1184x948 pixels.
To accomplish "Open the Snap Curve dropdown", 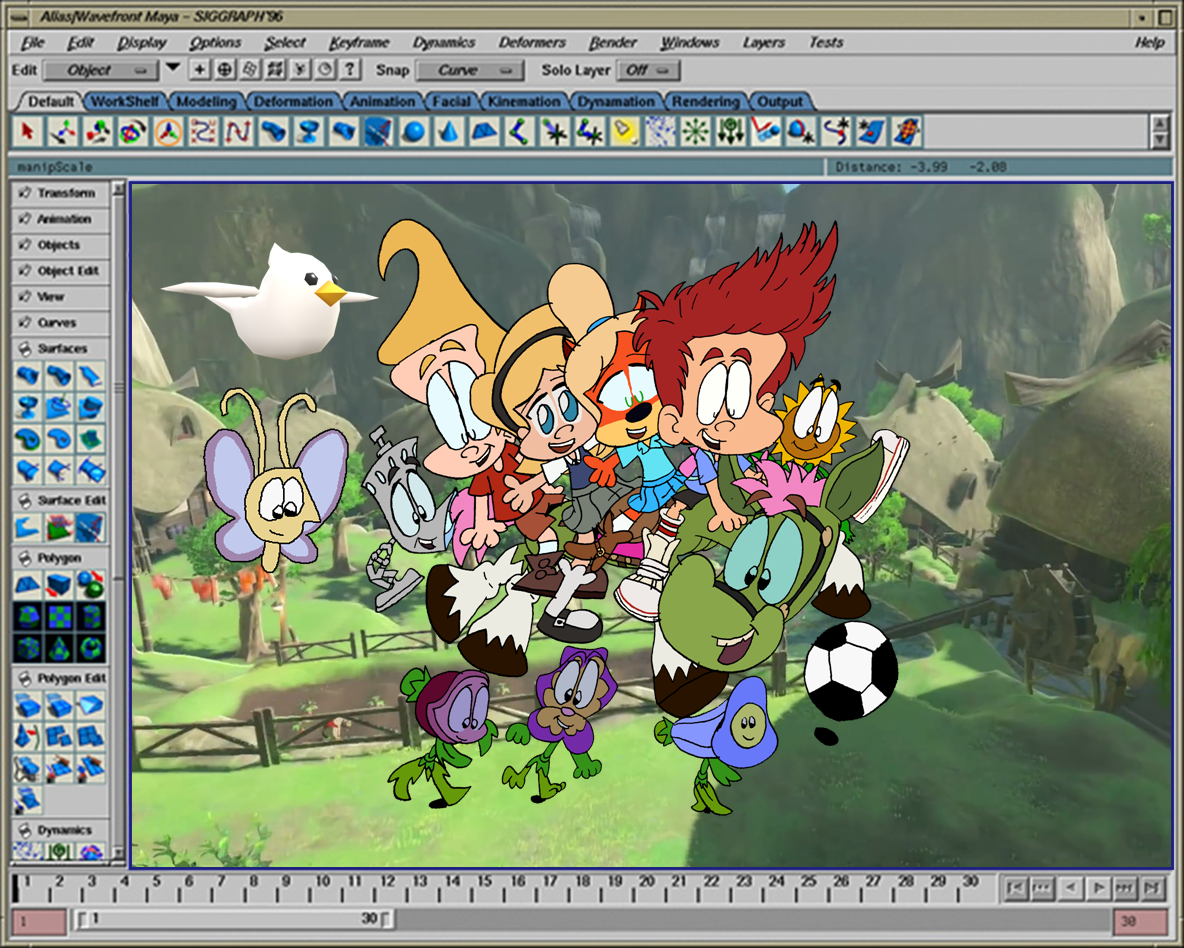I will (470, 70).
